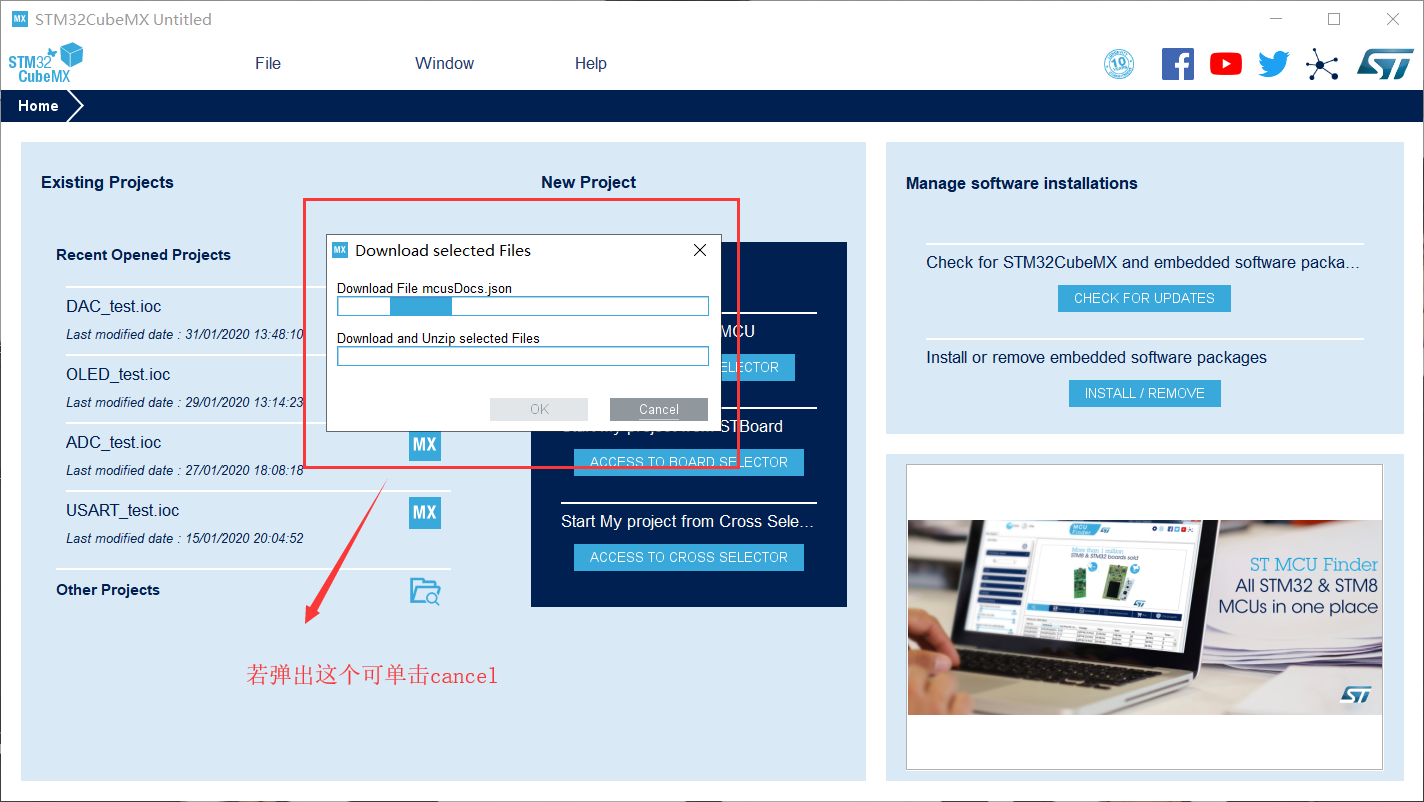The width and height of the screenshot is (1424, 802).
Task: Click the ST community network icon
Action: 1322,65
